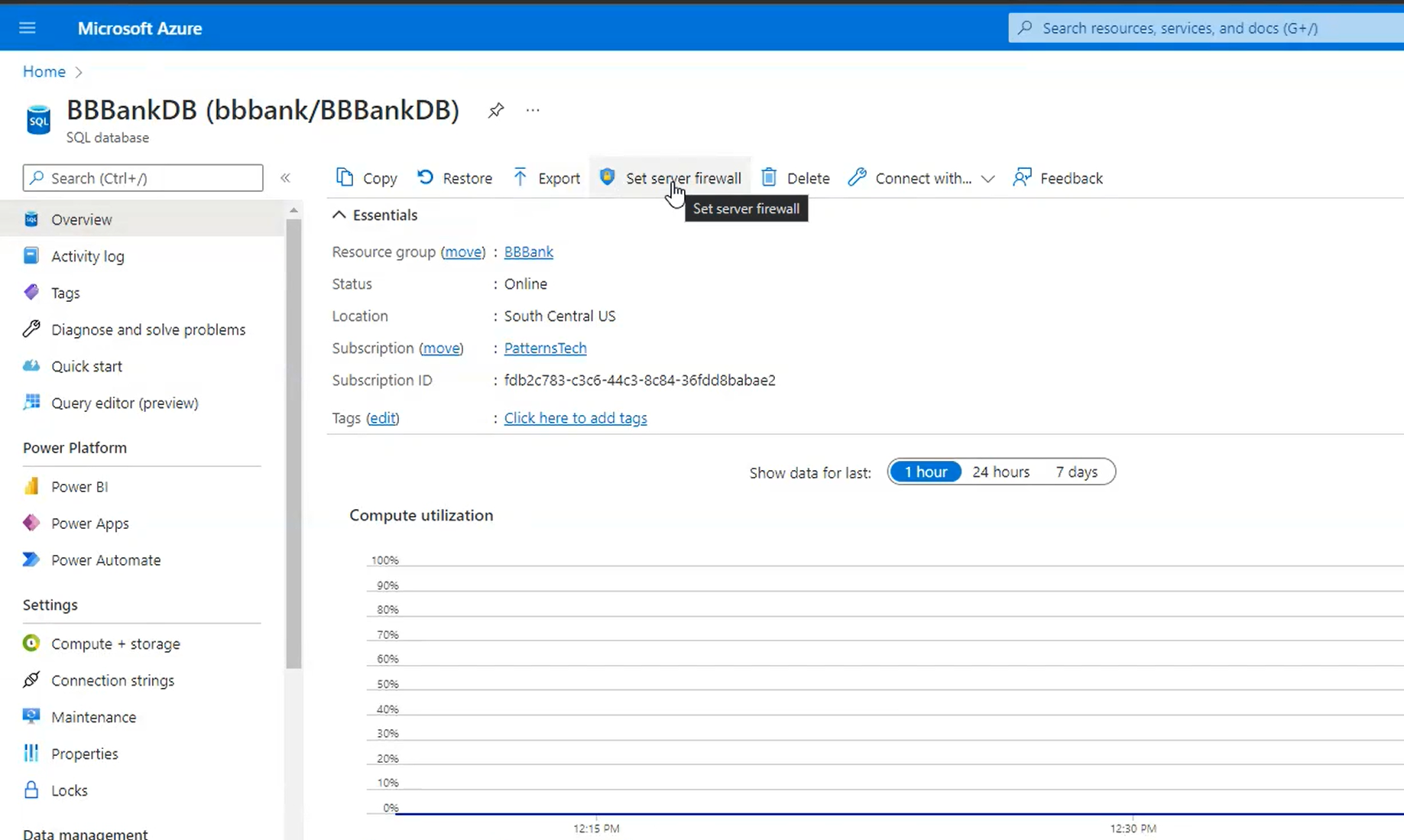Select Copy on the database toolbar
This screenshot has height=840, width=1404.
pos(366,177)
